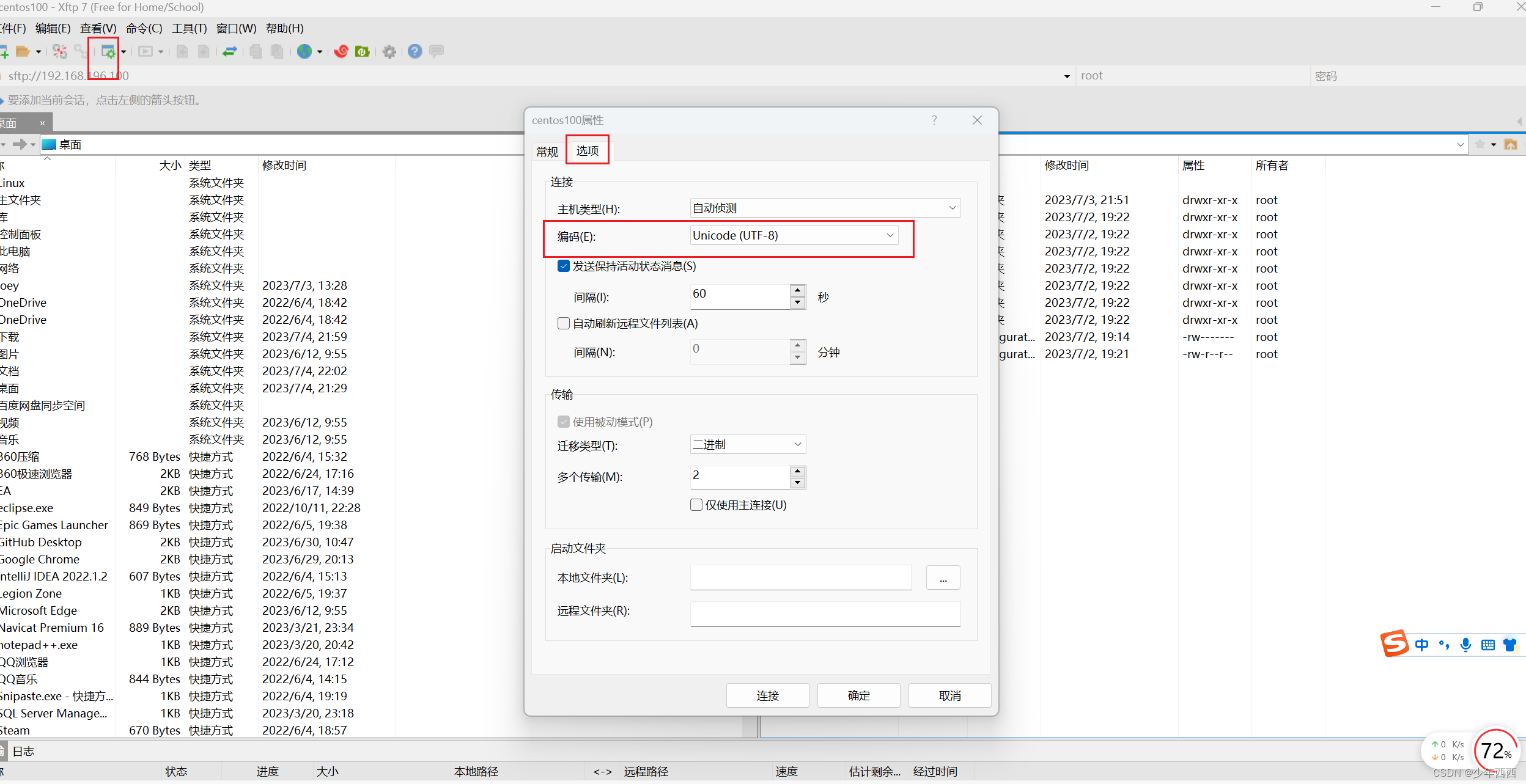Switch to the 常规 tab in dialog
The width and height of the screenshot is (1526, 784).
tap(547, 152)
